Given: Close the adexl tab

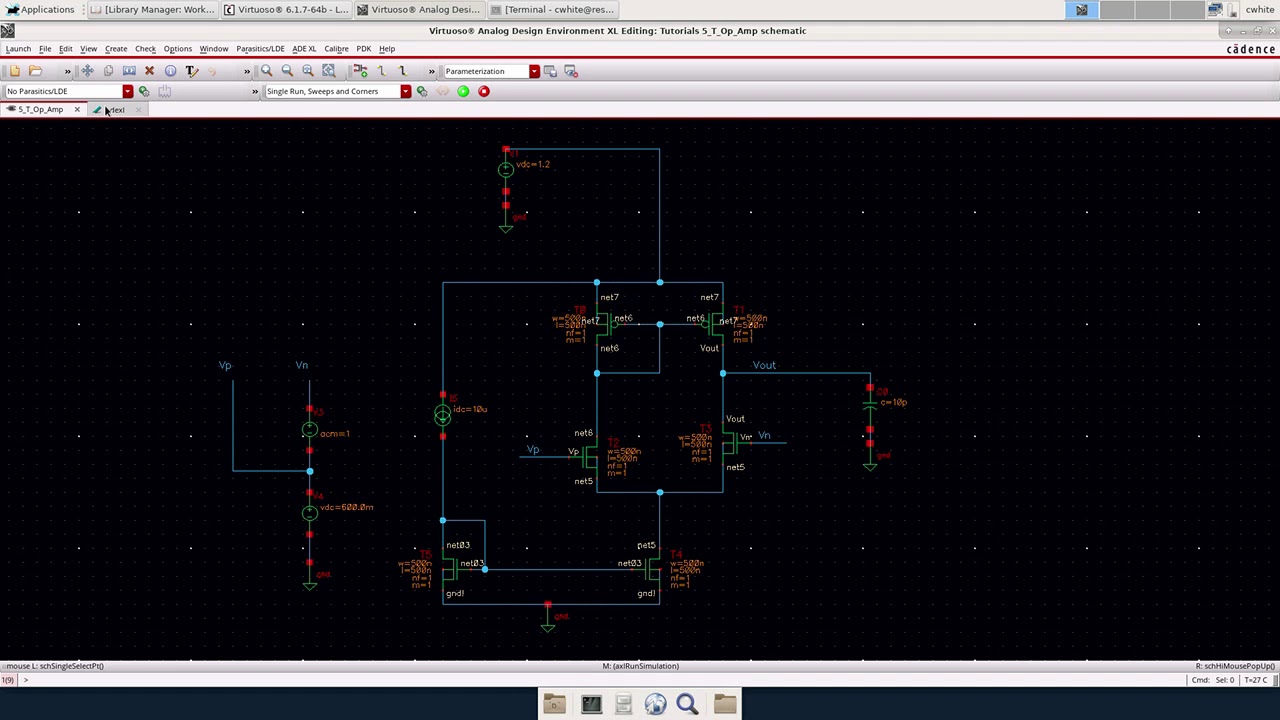Looking at the screenshot, I should 138,110.
